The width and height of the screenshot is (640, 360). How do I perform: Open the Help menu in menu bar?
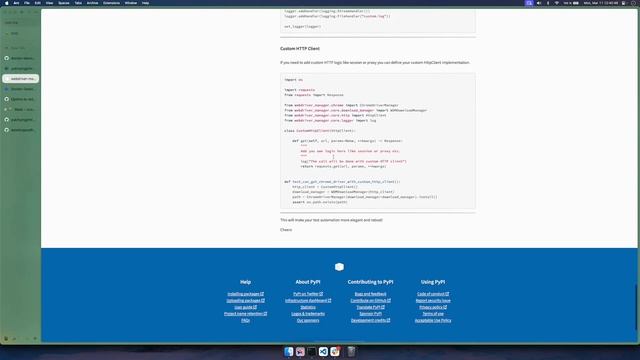[x=145, y=3]
